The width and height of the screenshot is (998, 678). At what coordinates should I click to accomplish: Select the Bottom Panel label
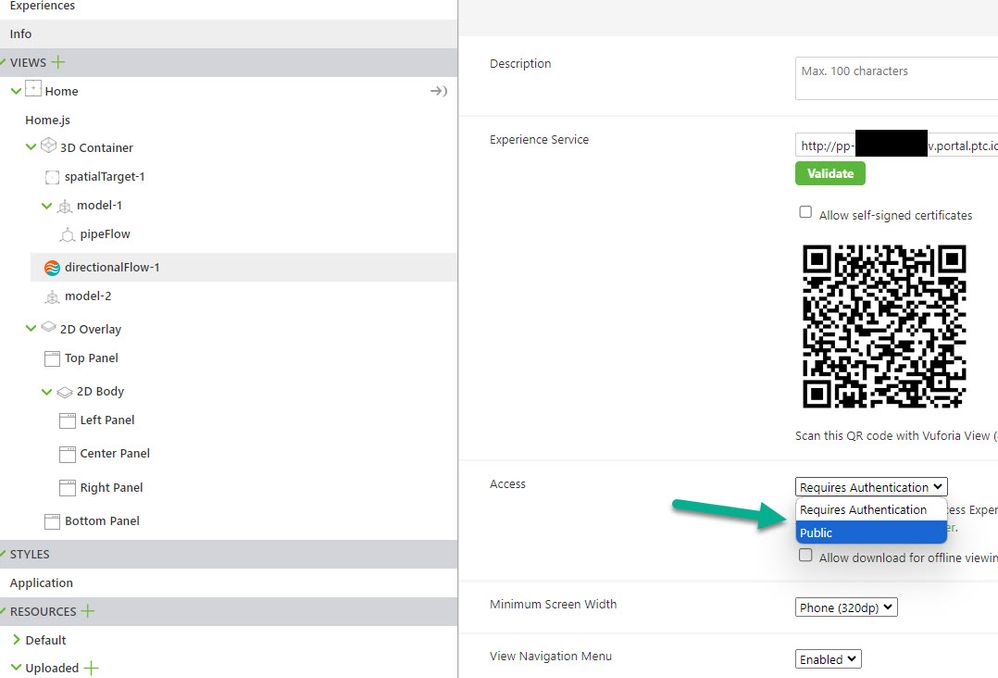click(102, 521)
